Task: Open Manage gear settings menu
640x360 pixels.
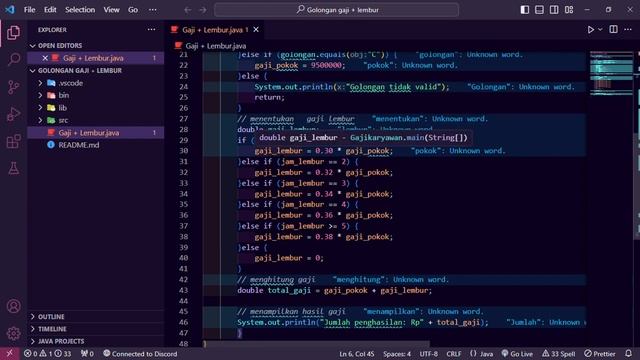Action: coord(13,333)
